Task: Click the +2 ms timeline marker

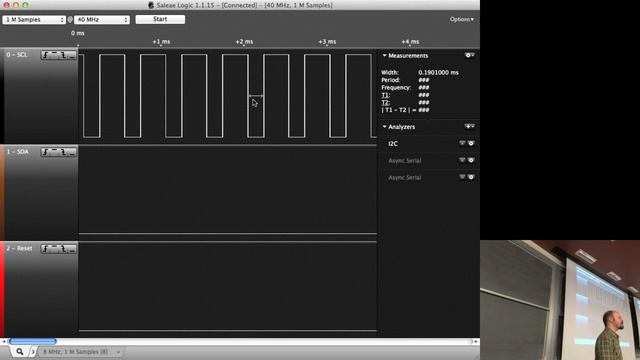Action: click(244, 42)
